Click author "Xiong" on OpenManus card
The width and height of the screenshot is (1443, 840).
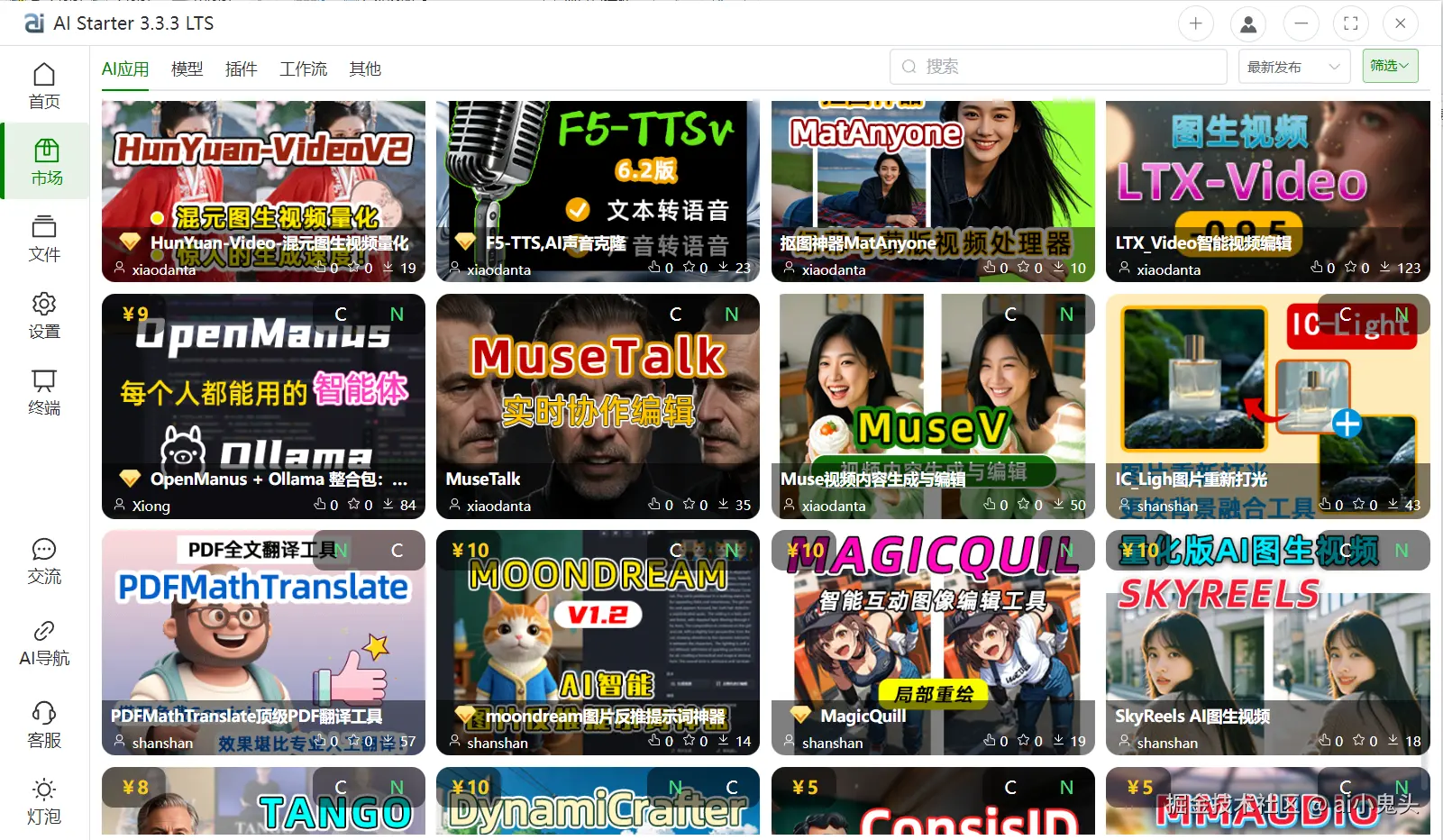(x=151, y=506)
